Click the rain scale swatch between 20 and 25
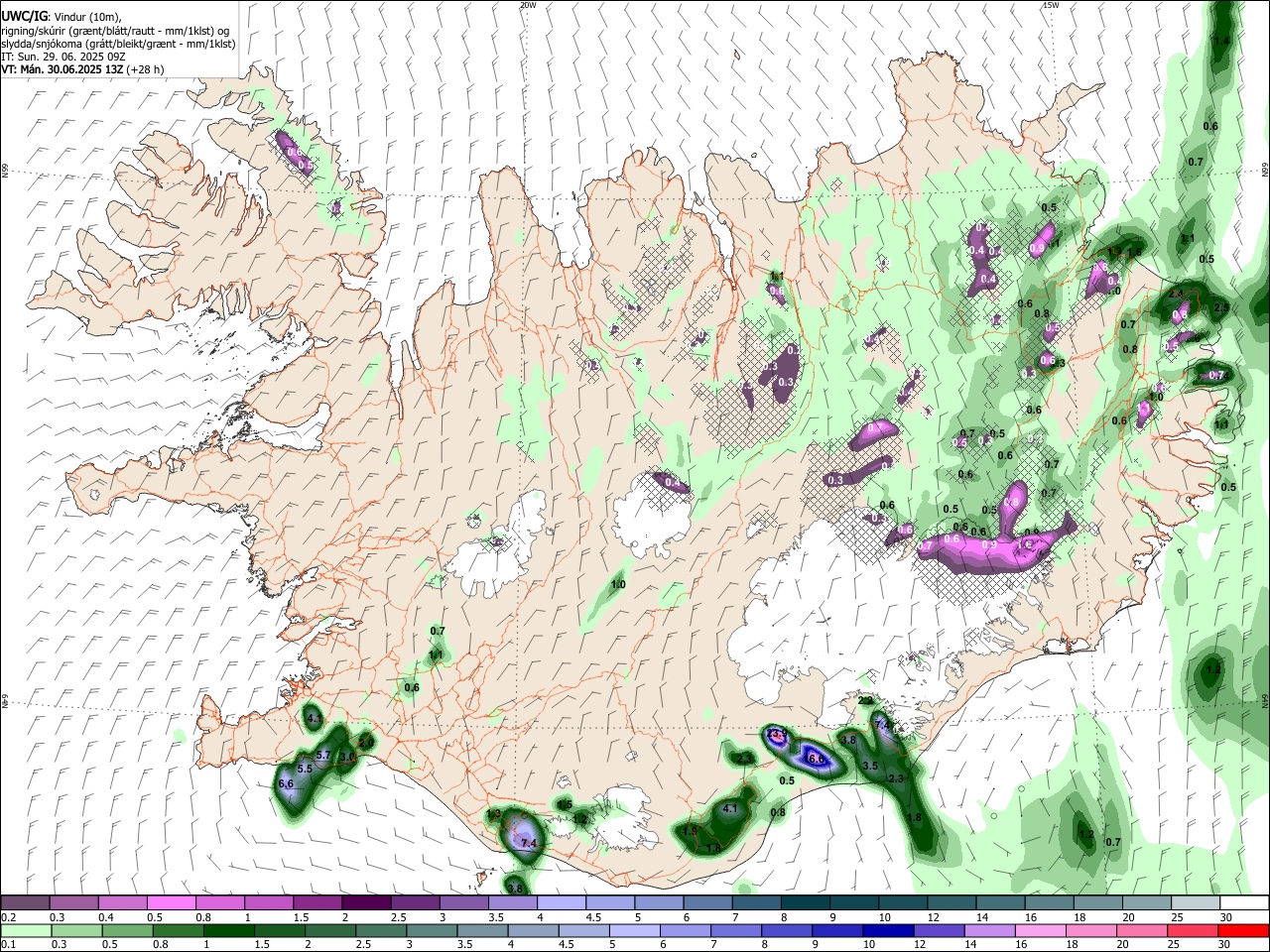The width and height of the screenshot is (1270, 952). click(x=1143, y=930)
